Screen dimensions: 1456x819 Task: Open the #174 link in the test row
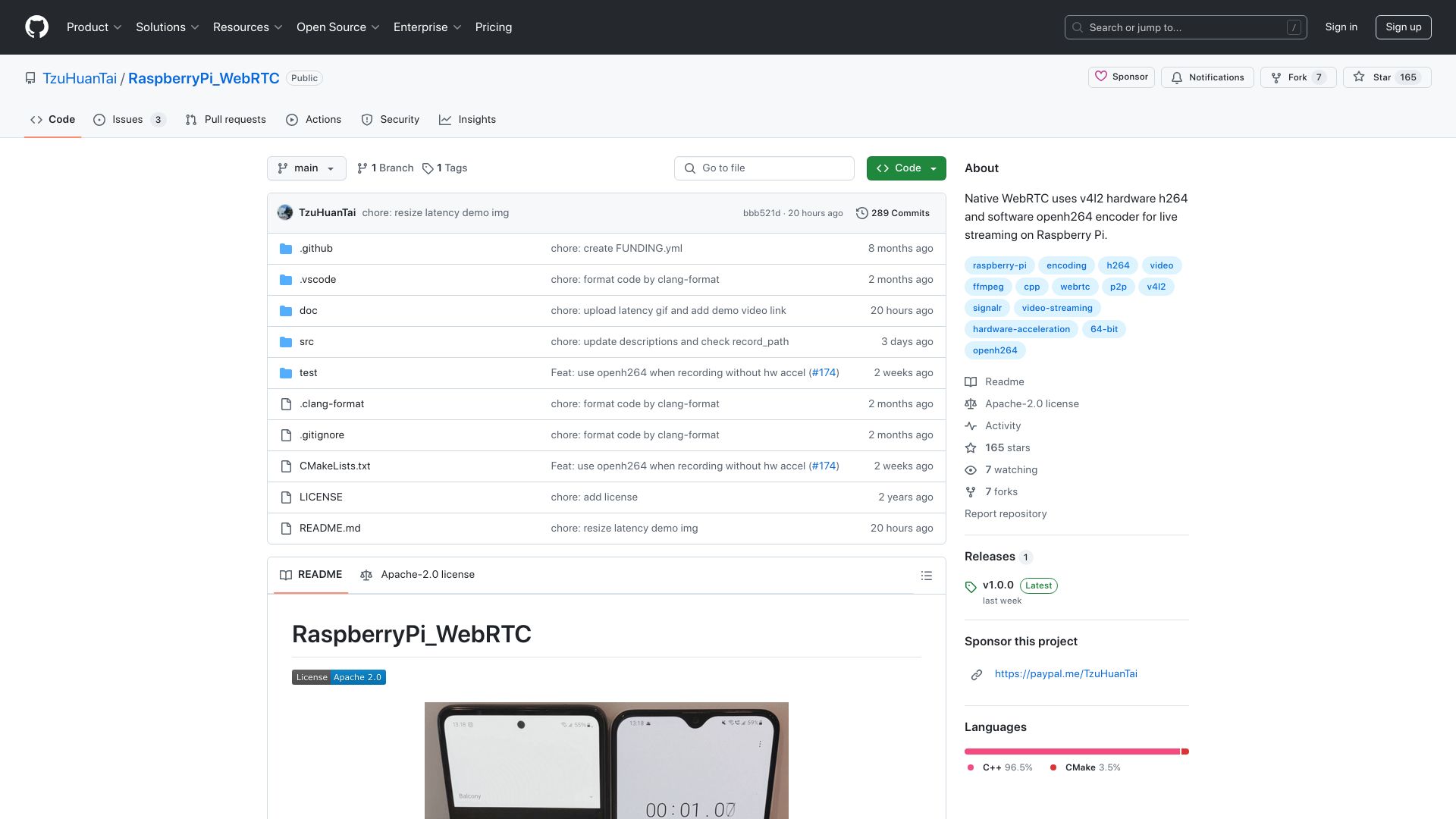click(x=824, y=373)
